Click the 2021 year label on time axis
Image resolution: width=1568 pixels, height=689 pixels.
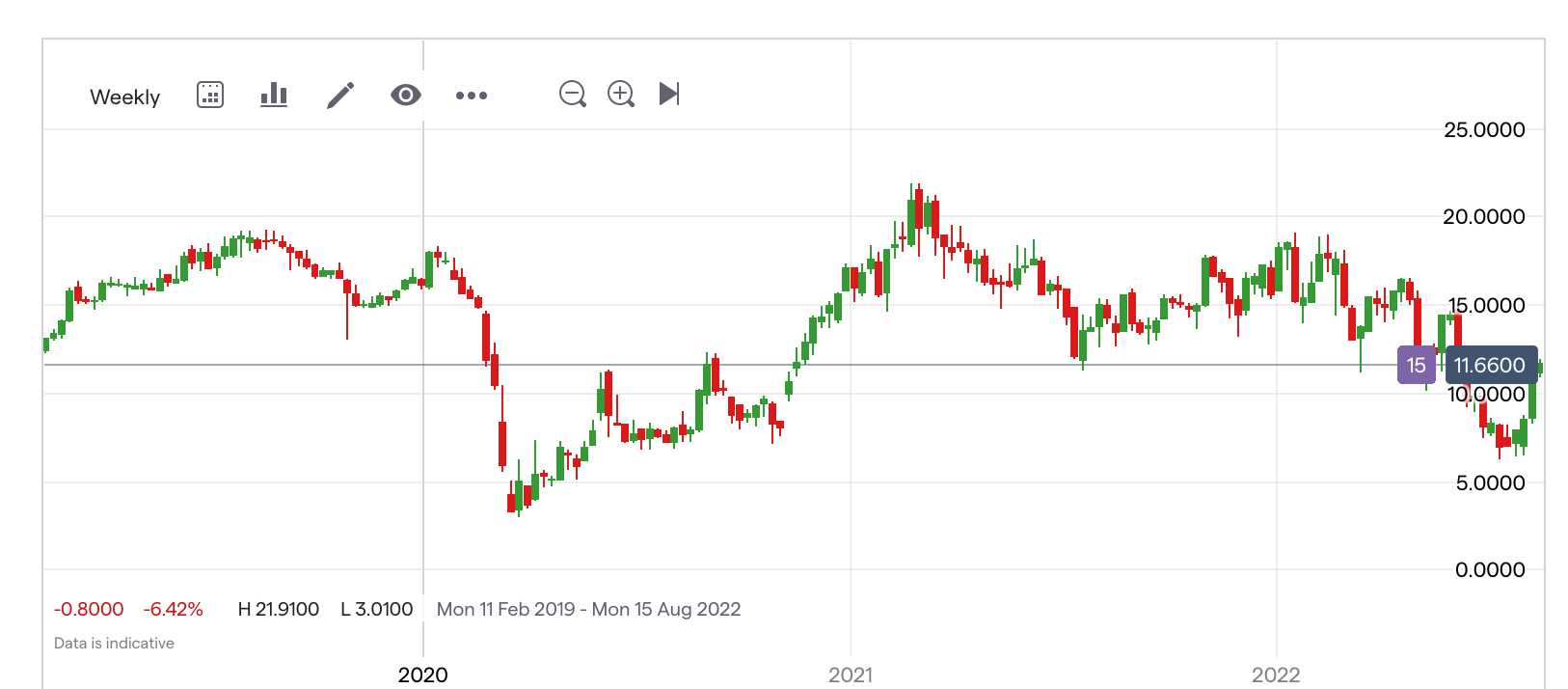coord(851,675)
